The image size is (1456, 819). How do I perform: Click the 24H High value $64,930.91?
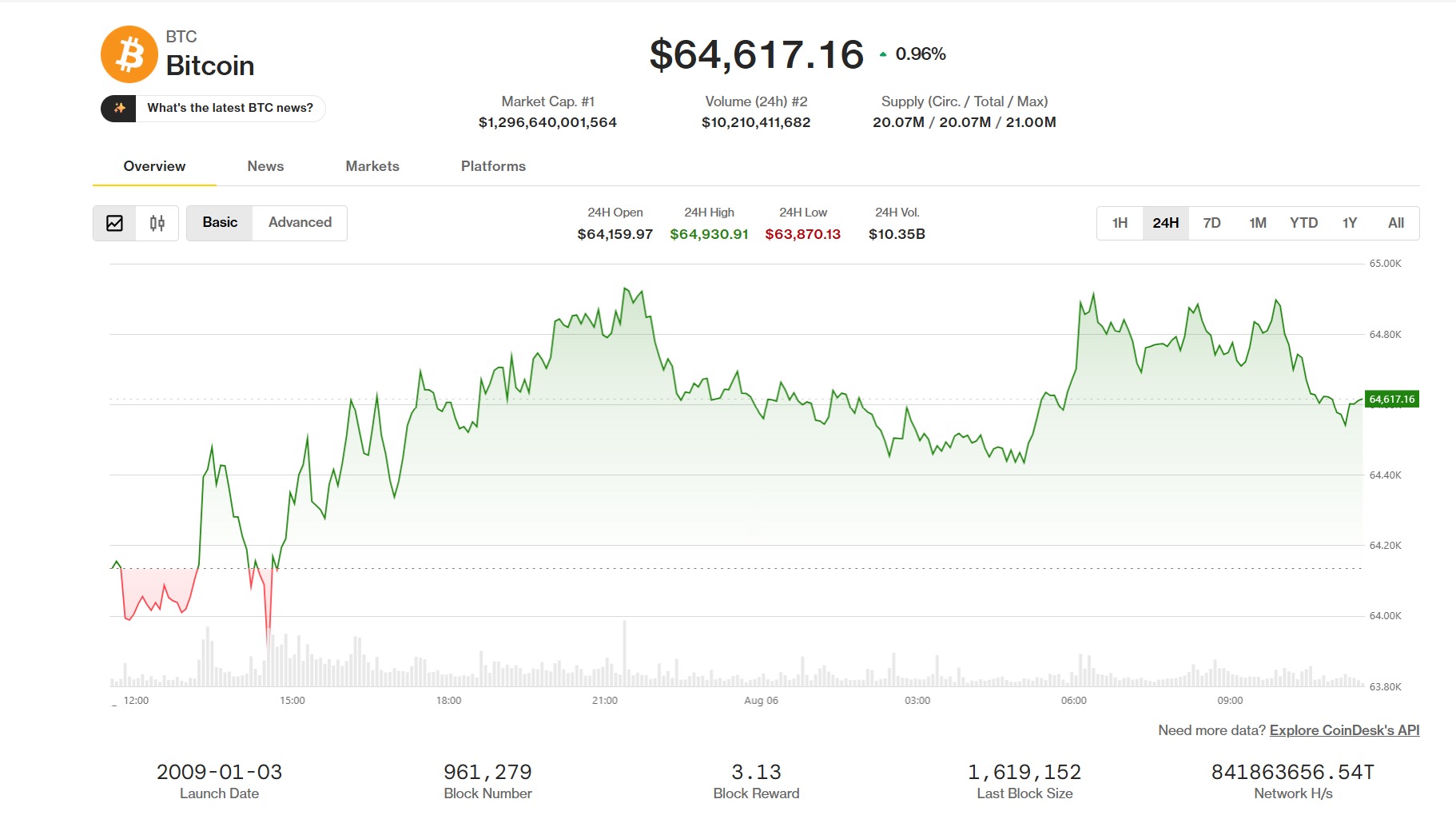point(709,234)
